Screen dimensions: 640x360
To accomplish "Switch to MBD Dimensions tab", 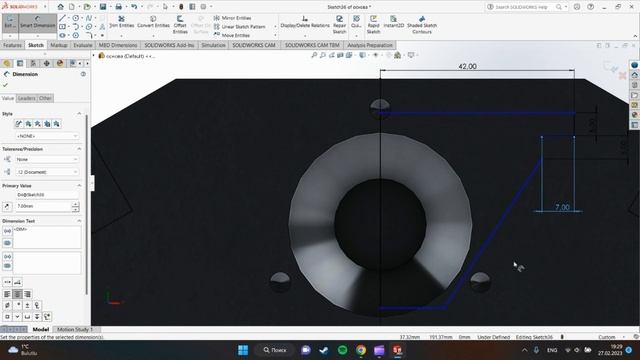I will 118,45.
